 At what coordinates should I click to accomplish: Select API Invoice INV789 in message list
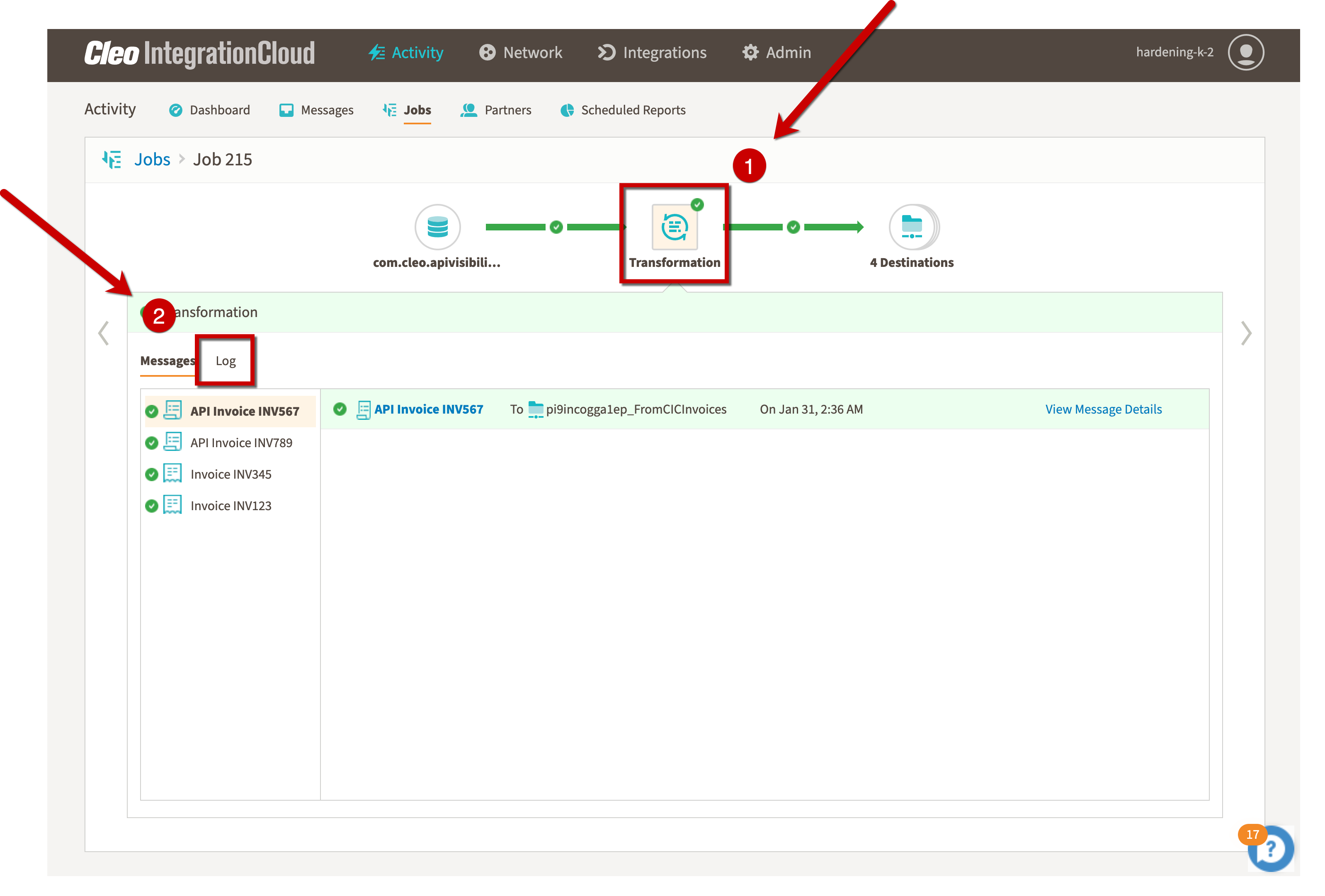[231, 443]
